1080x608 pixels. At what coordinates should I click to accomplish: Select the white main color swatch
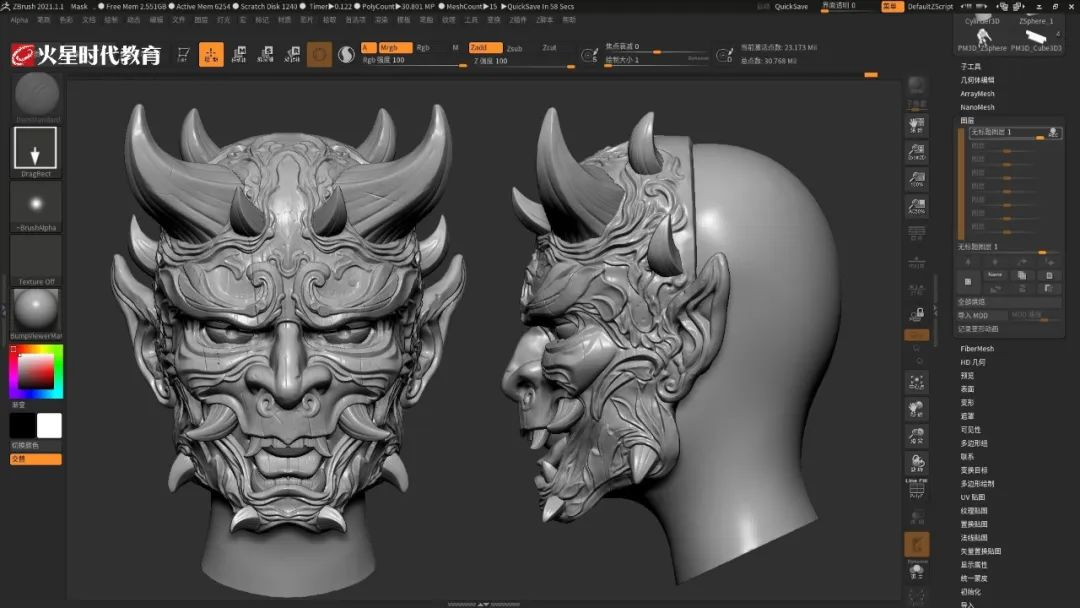click(49, 426)
